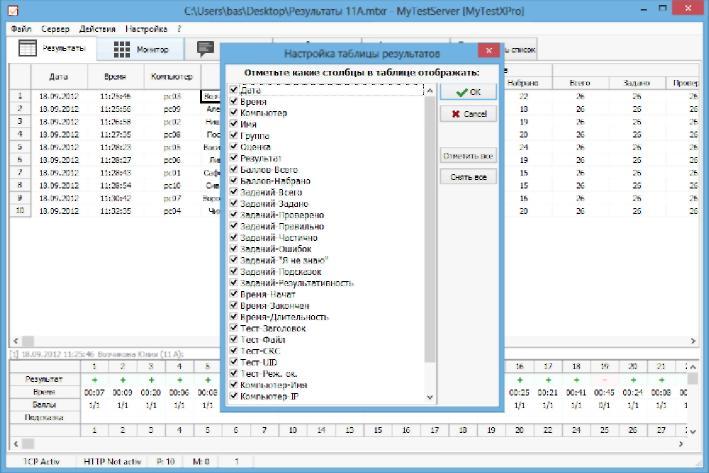Toggle the Время-Длительность checkbox
The height and width of the screenshot is (473, 709).
click(233, 317)
